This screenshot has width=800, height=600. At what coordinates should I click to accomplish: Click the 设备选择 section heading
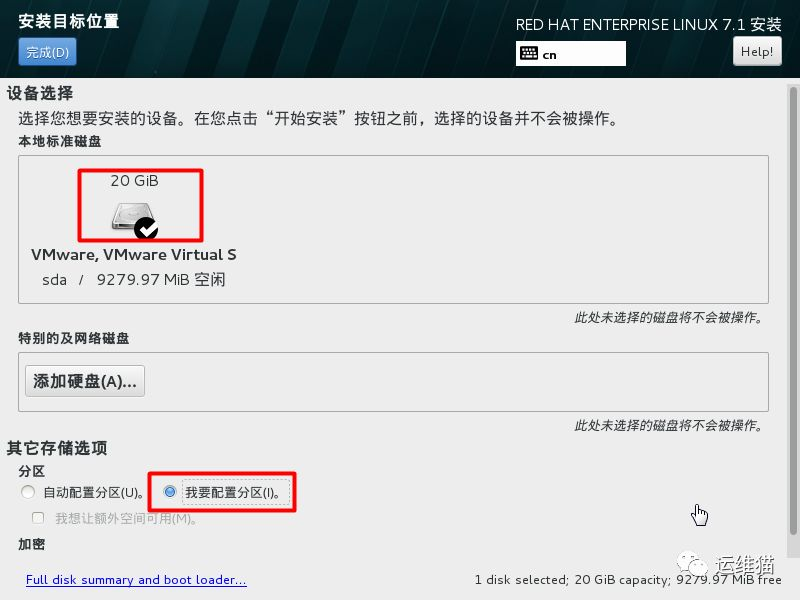[40, 93]
